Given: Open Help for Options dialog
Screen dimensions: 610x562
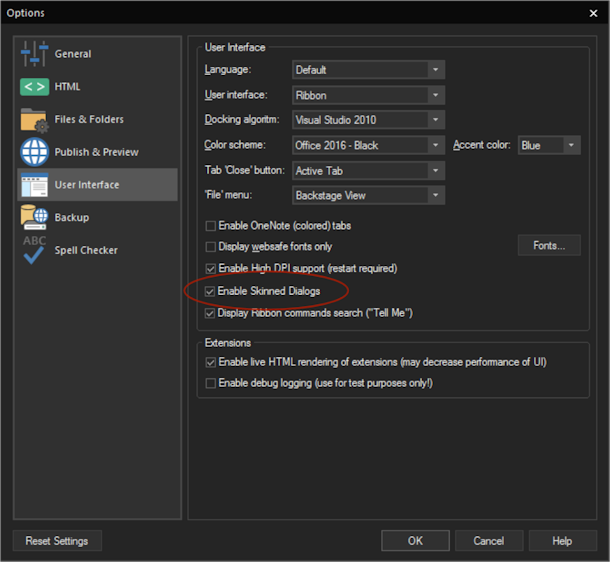Looking at the screenshot, I should [x=563, y=541].
